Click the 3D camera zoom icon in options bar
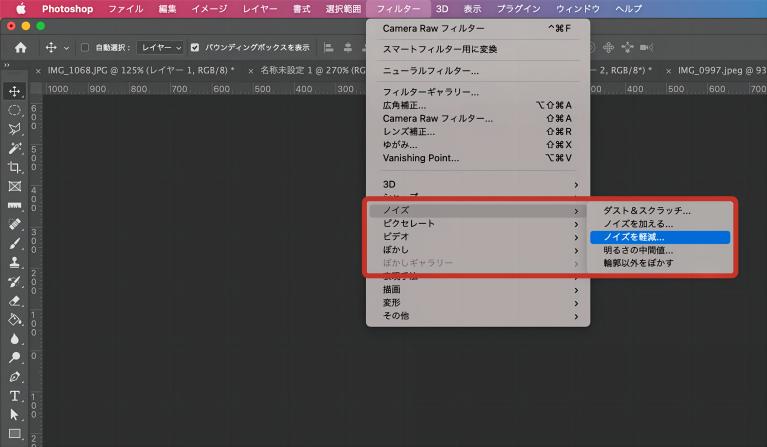The image size is (767, 447). pyautogui.click(x=646, y=47)
